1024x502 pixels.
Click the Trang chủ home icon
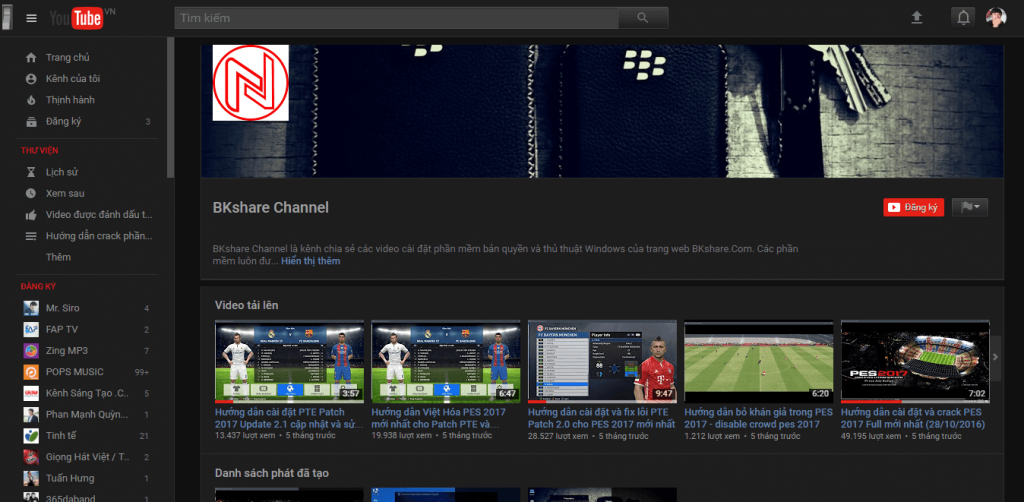click(31, 57)
